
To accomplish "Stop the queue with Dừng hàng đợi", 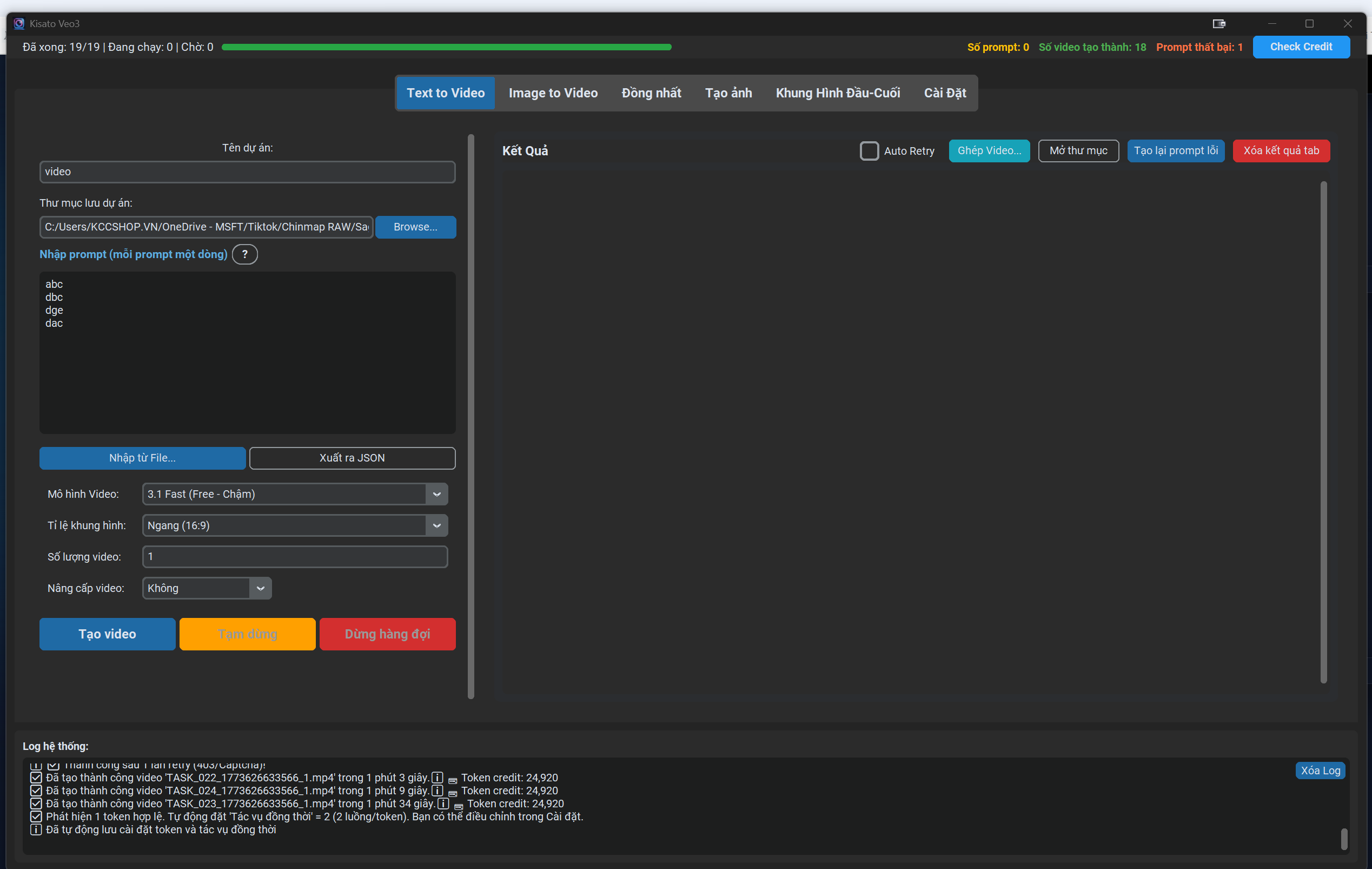I will [387, 634].
